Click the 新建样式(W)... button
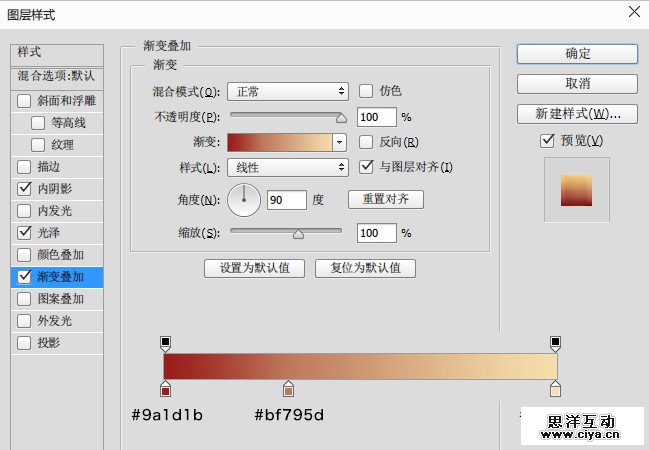649x450 pixels. pos(577,114)
